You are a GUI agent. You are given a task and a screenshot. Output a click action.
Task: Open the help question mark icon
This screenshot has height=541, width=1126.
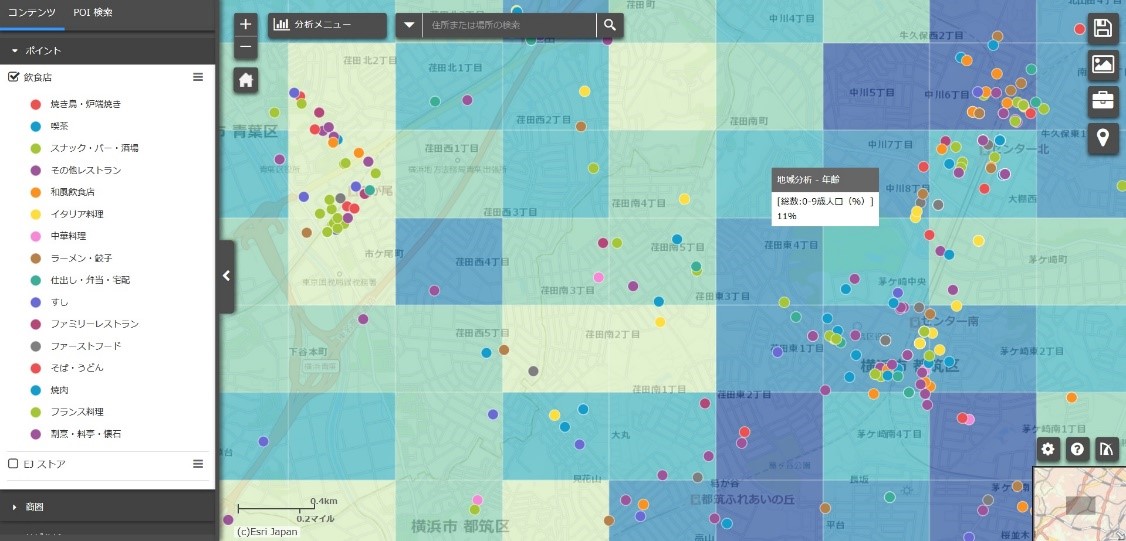[x=1077, y=449]
